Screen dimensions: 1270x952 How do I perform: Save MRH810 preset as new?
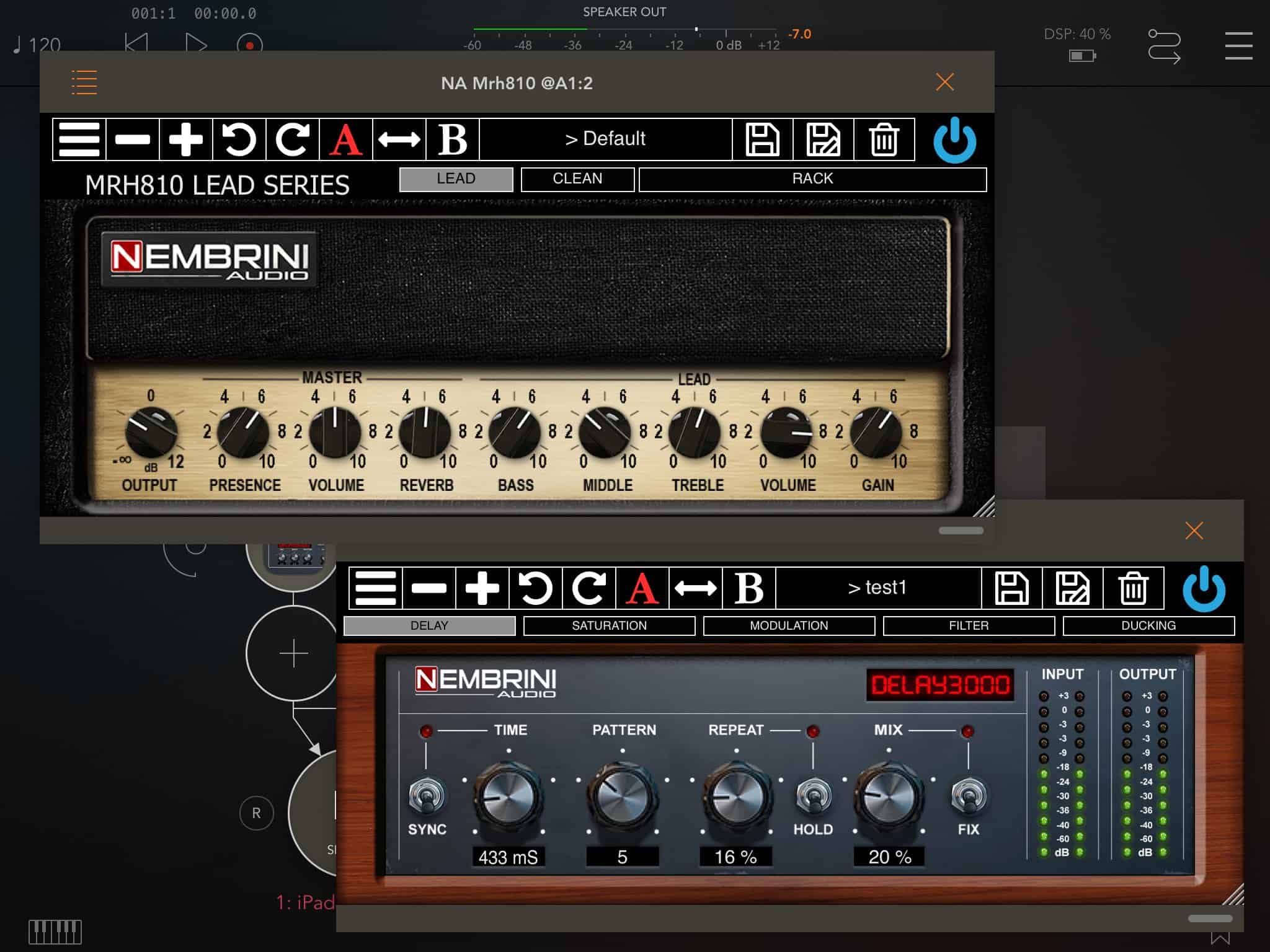click(824, 139)
